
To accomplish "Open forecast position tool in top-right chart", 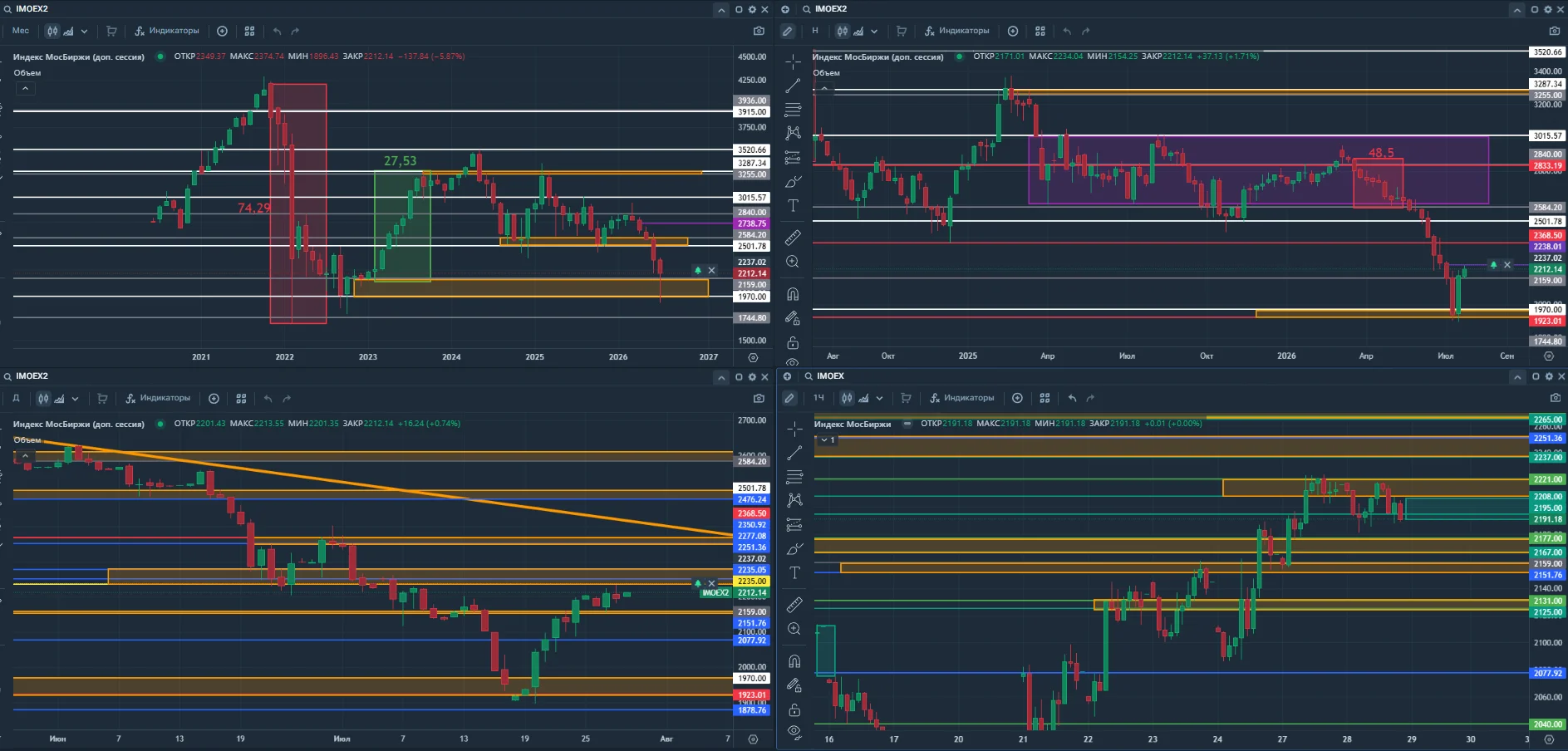I will (794, 157).
